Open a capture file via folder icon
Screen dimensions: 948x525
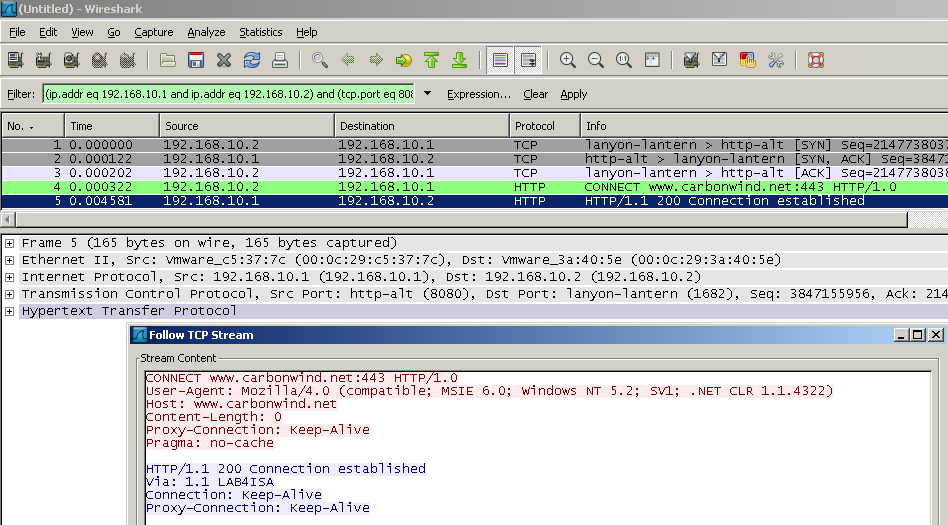[x=167, y=60]
